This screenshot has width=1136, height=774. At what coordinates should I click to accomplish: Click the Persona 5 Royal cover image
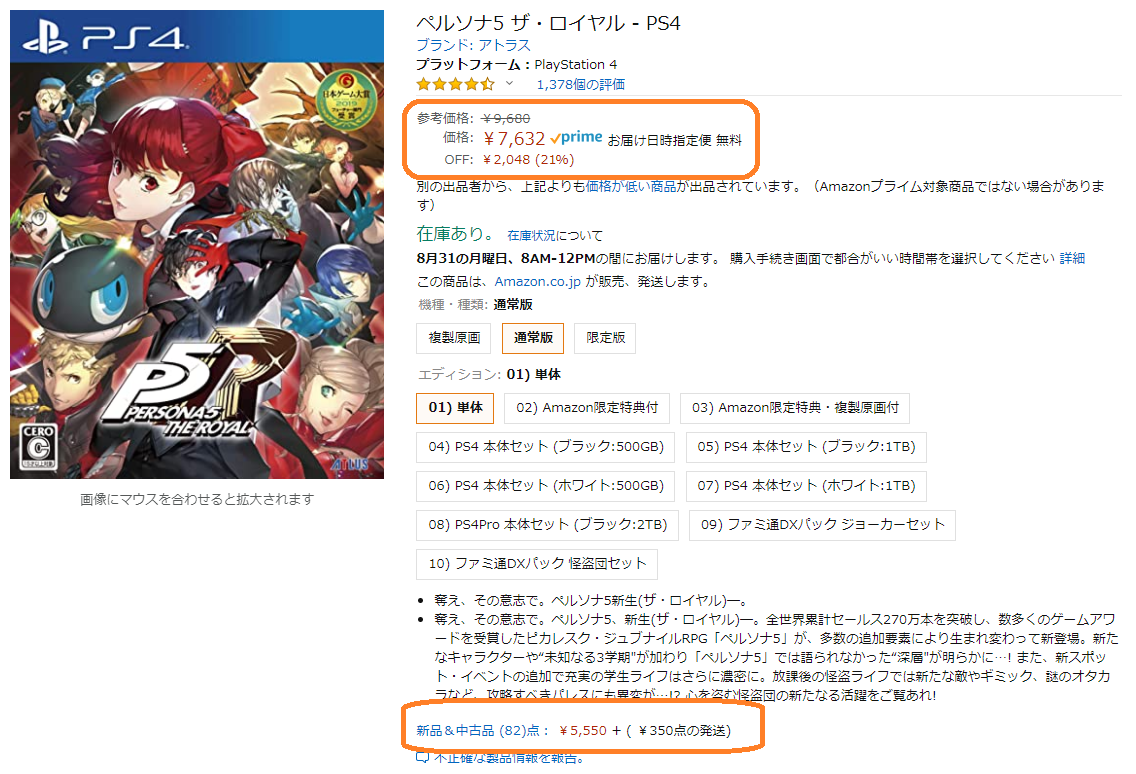pos(197,244)
